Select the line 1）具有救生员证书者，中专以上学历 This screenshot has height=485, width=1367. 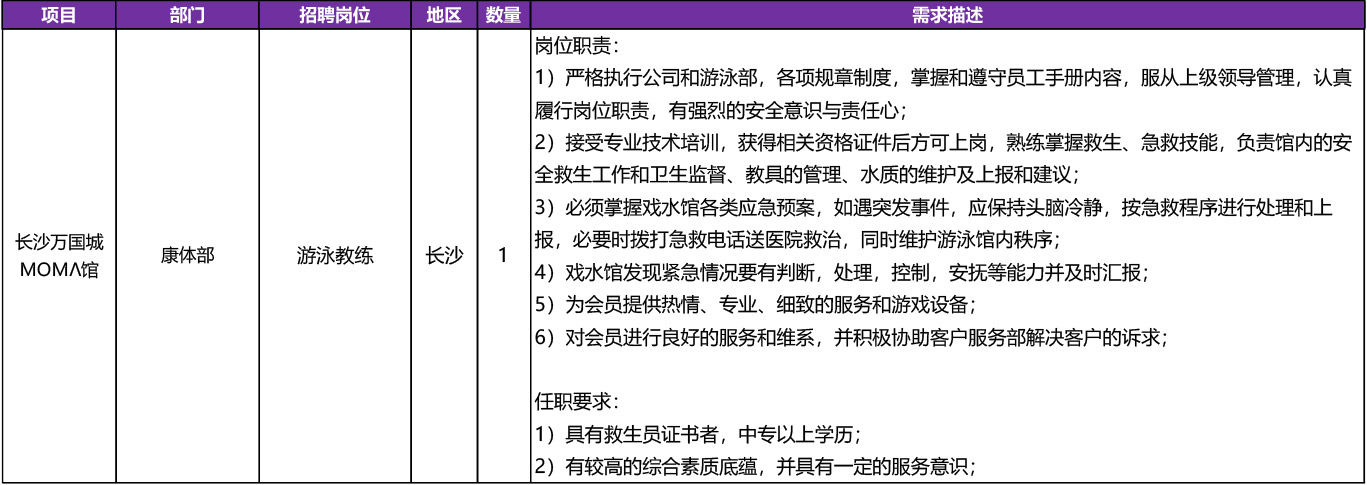[698, 435]
